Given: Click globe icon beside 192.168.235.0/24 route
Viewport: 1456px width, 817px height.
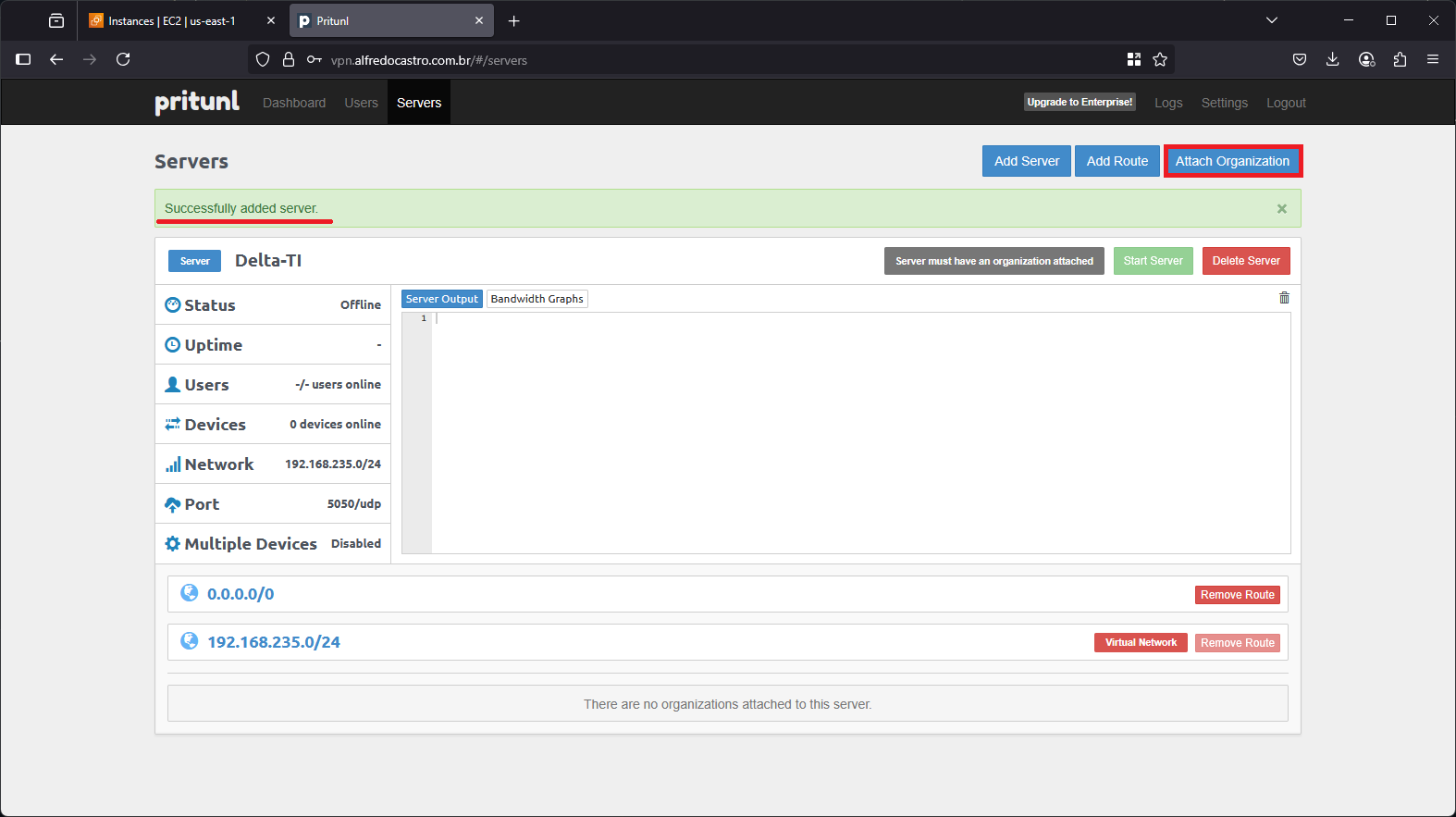Looking at the screenshot, I should pyautogui.click(x=189, y=641).
